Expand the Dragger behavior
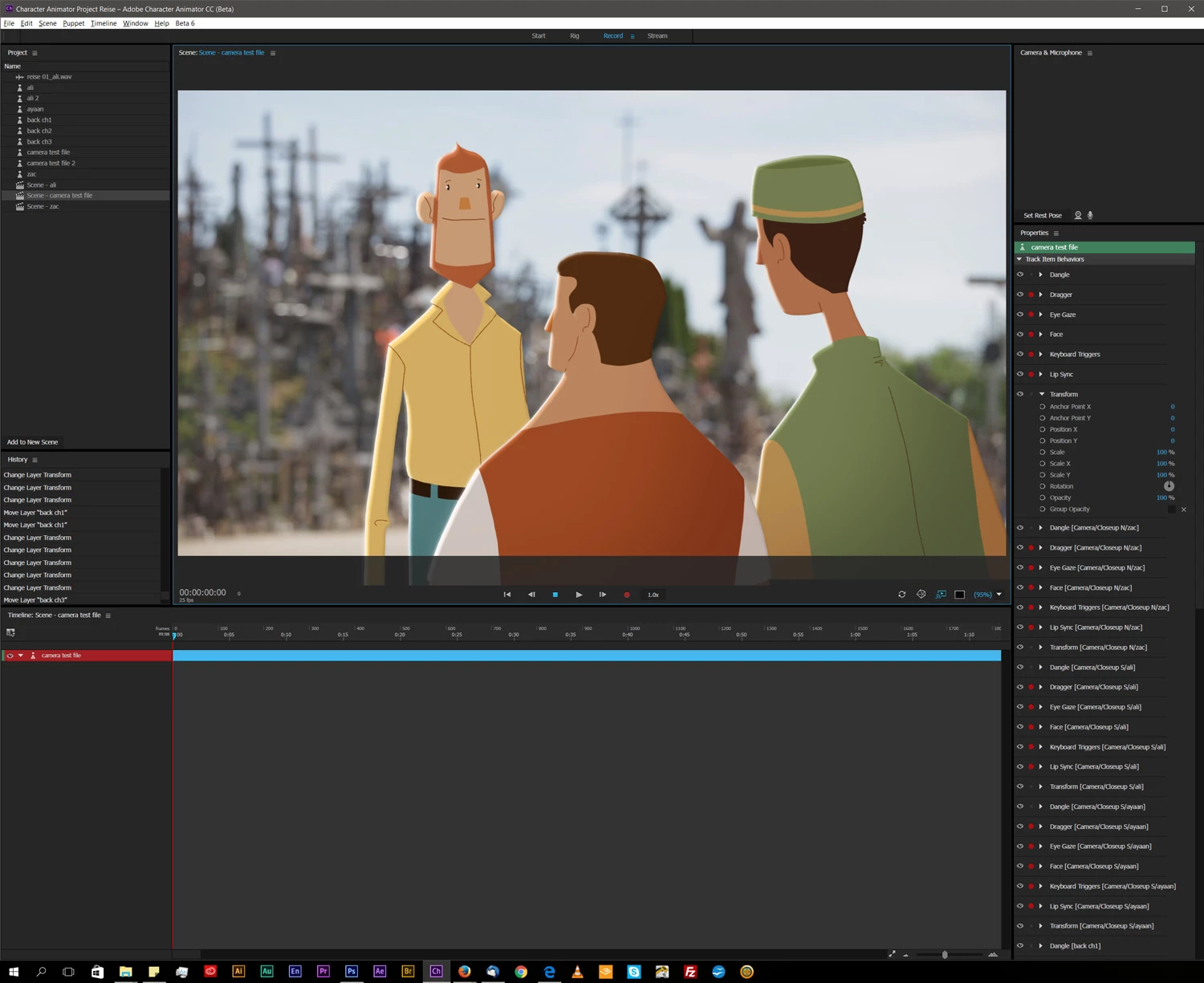This screenshot has width=1204, height=983. click(1041, 294)
